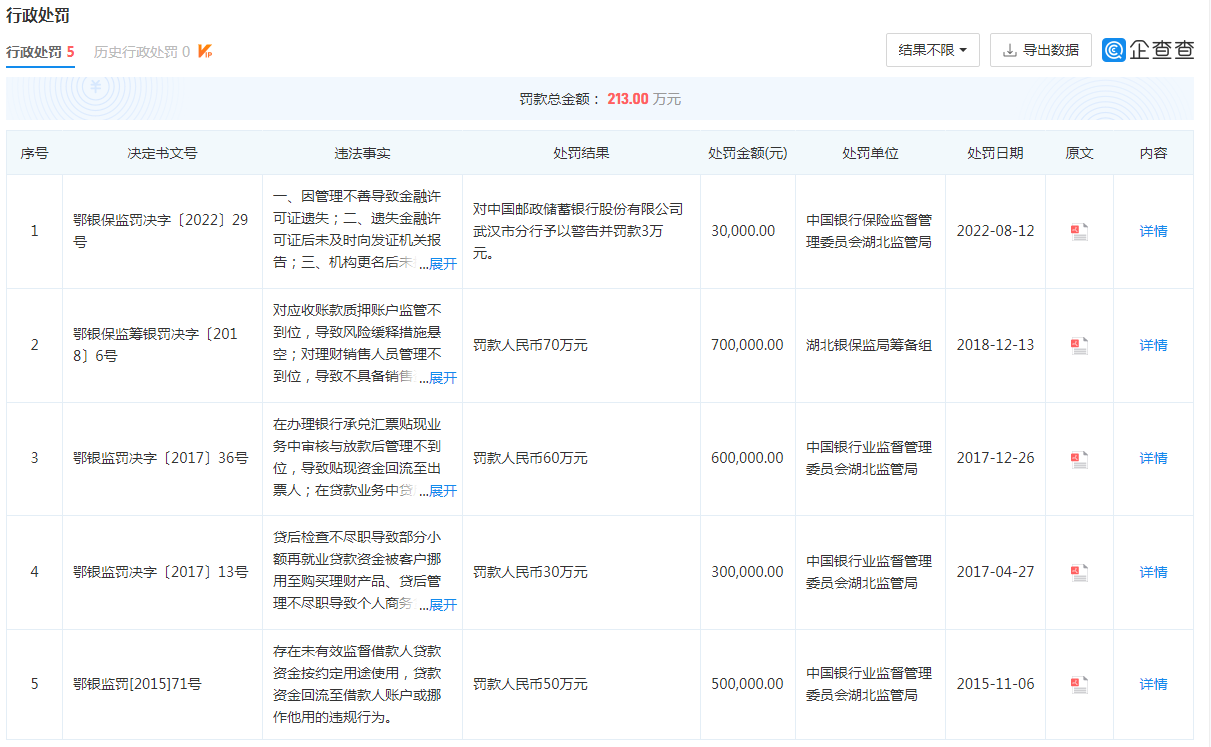Image resolution: width=1211 pixels, height=747 pixels.
Task: Click result text 罚款人民币30万元
Action: pos(530,573)
